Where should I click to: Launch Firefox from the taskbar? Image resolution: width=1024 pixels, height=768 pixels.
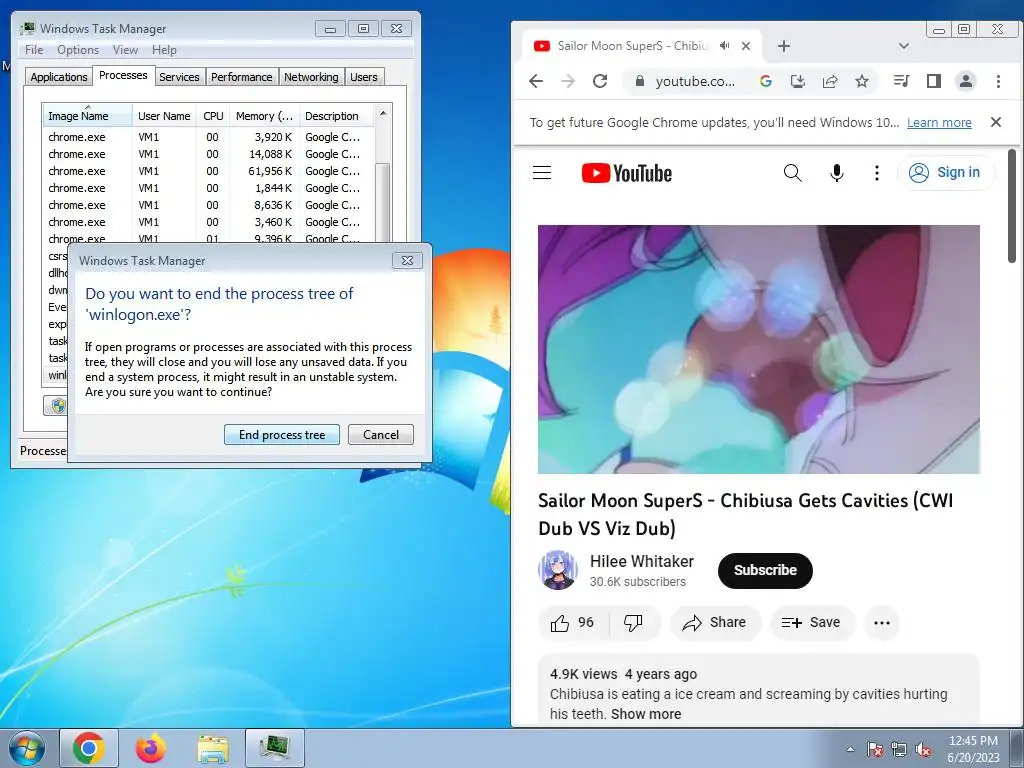coord(151,748)
